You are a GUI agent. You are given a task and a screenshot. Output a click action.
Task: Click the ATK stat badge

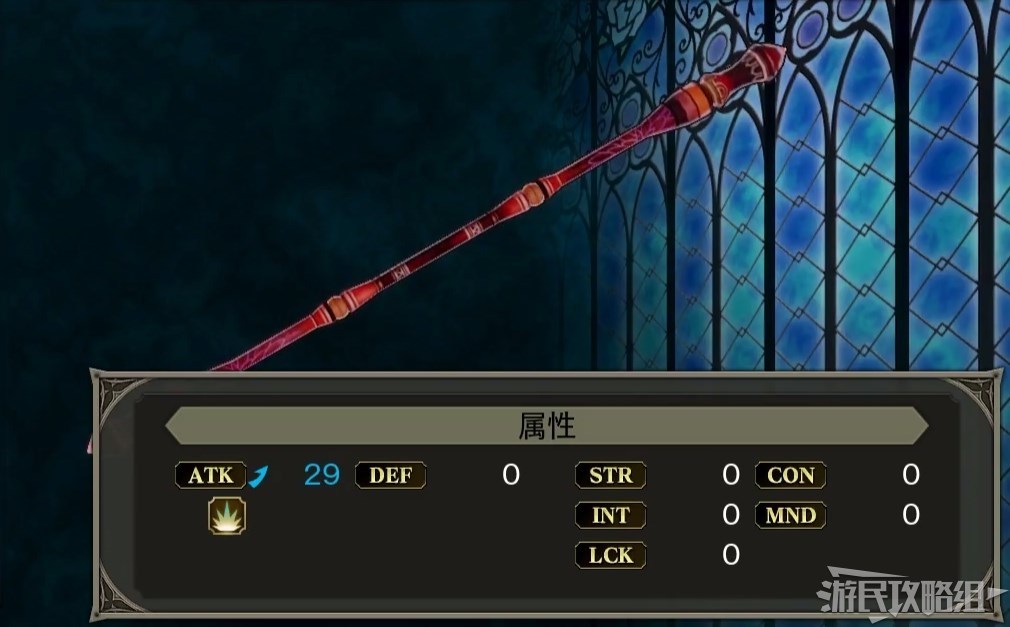(211, 476)
